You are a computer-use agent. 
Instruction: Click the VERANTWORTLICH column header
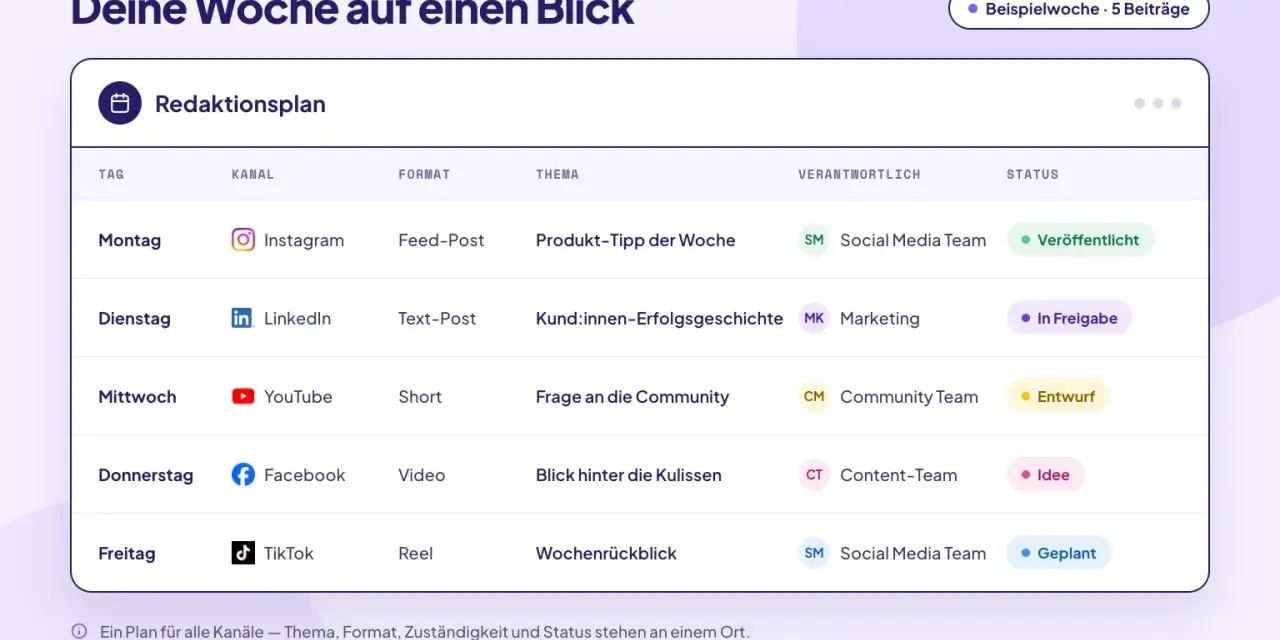point(859,174)
